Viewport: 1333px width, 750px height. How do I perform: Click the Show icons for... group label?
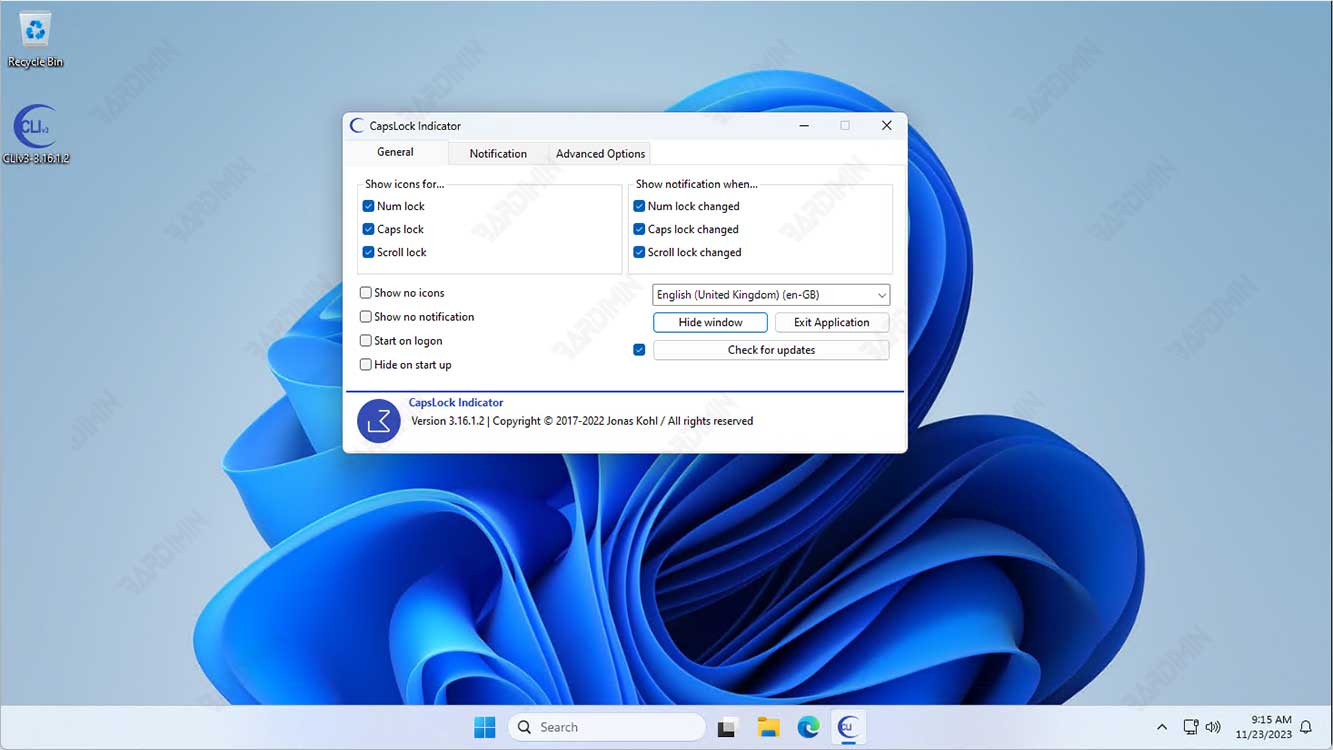coord(404,184)
